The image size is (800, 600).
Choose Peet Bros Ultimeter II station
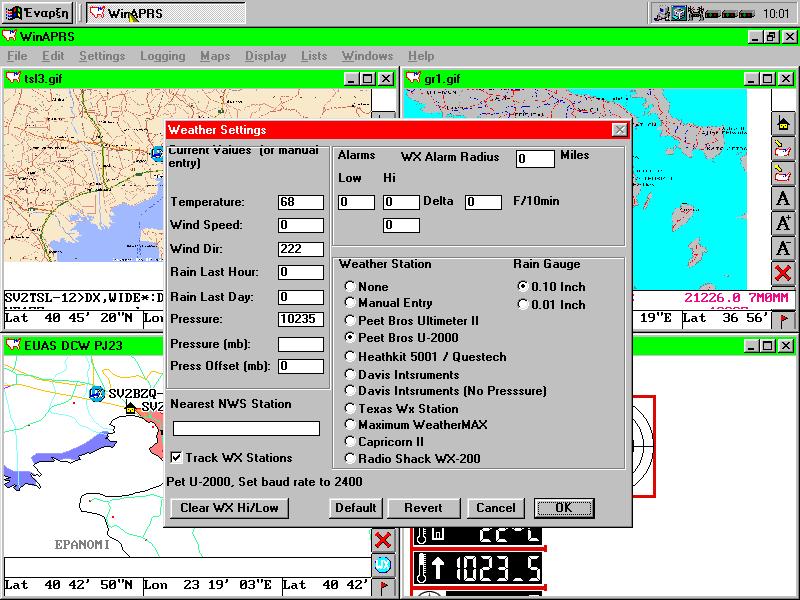pos(412,321)
